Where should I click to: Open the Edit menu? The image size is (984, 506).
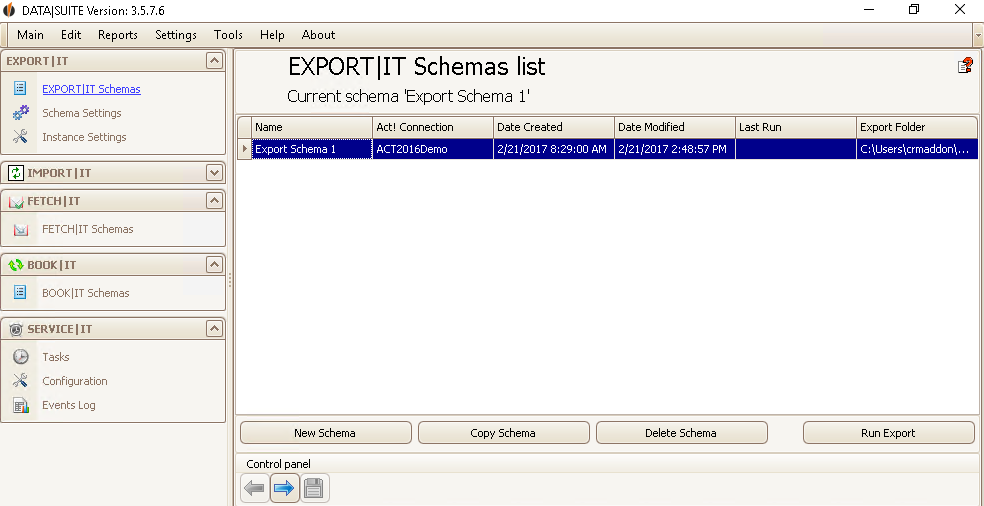pyautogui.click(x=71, y=35)
